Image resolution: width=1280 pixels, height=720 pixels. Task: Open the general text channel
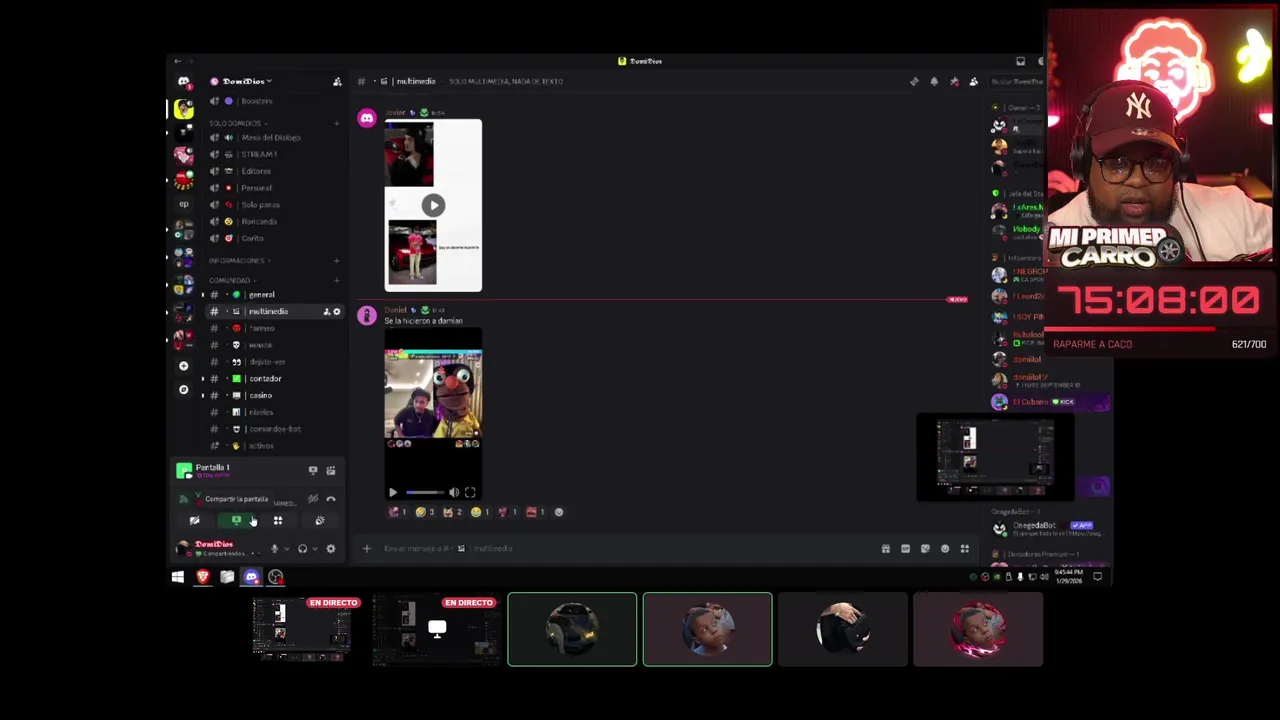tap(272, 295)
